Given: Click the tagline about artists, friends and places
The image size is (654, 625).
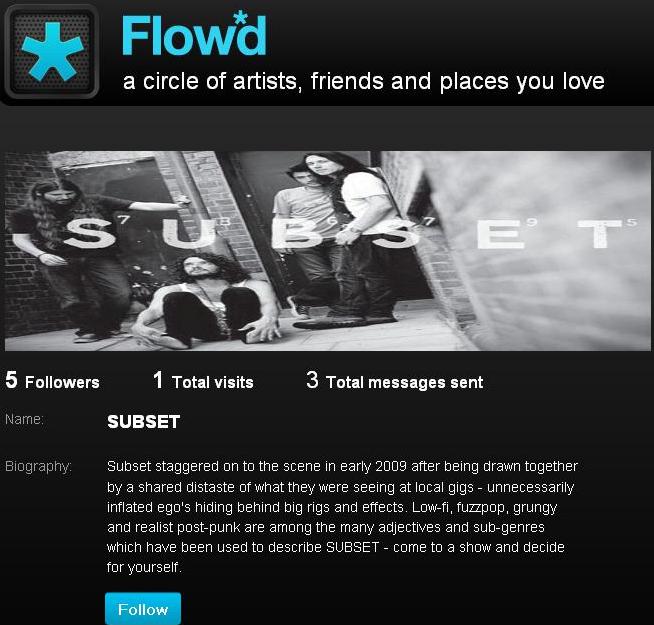Looking at the screenshot, I should tap(364, 81).
